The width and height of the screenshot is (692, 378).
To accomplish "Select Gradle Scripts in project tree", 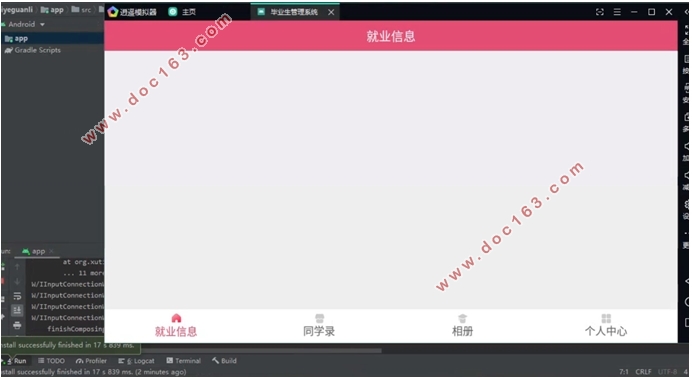I will click(x=33, y=50).
